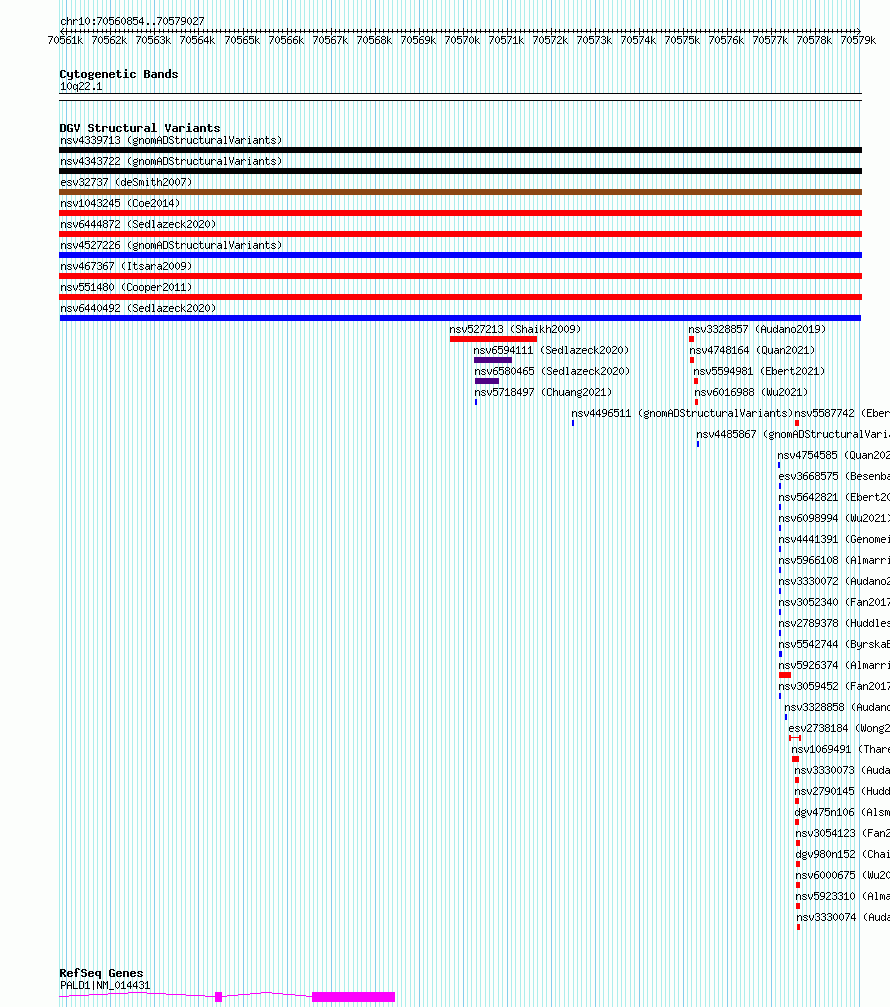Viewport: 890px width, 1007px height.
Task: Open esv2738184 variant label
Action: (839, 728)
